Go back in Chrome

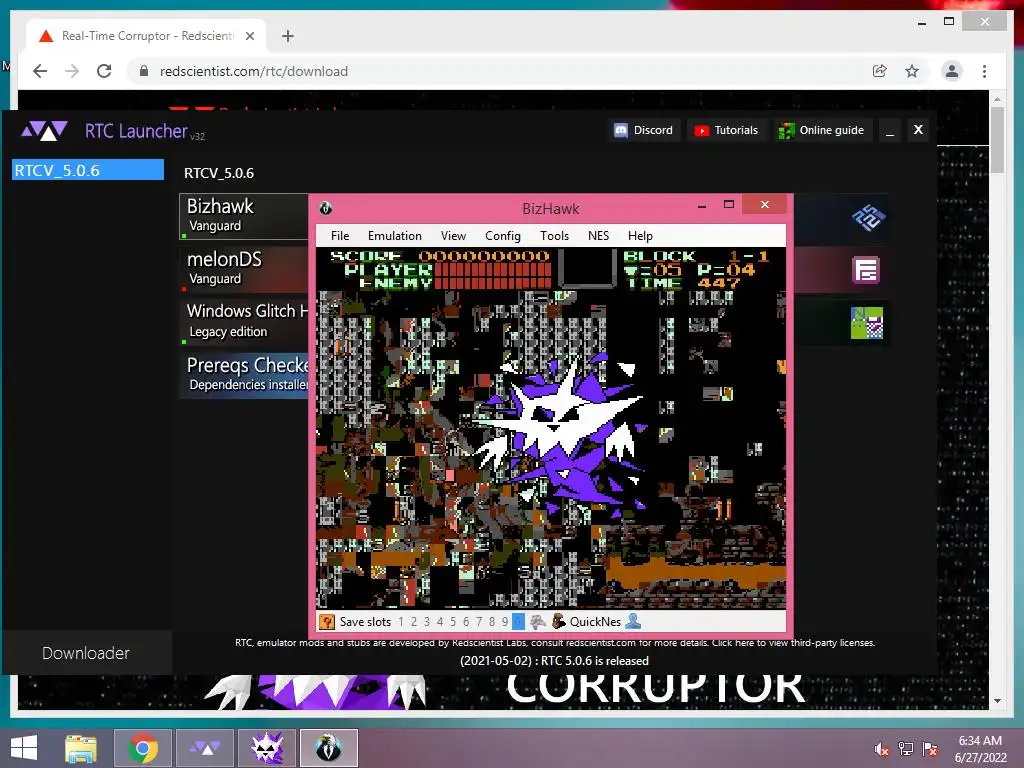(40, 71)
